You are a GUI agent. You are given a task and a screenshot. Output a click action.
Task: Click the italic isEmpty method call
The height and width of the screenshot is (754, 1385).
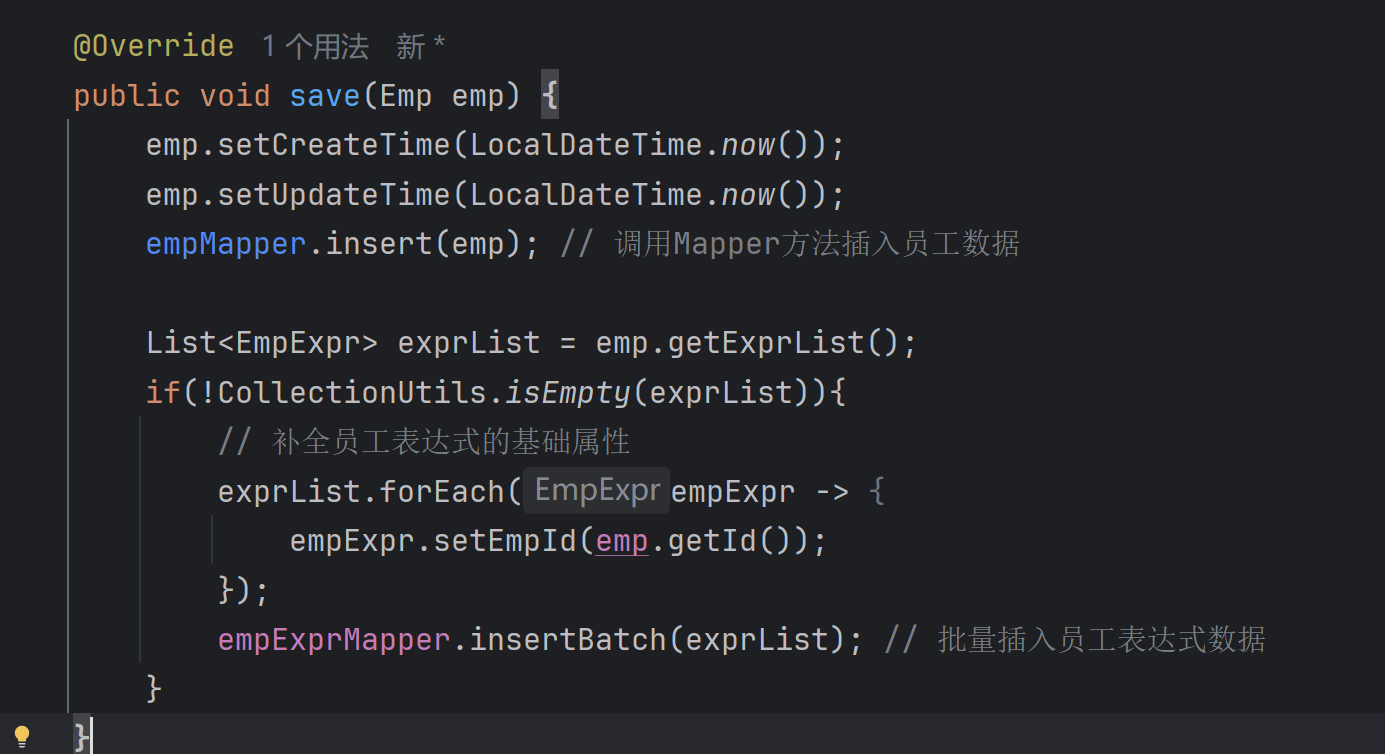click(x=567, y=392)
